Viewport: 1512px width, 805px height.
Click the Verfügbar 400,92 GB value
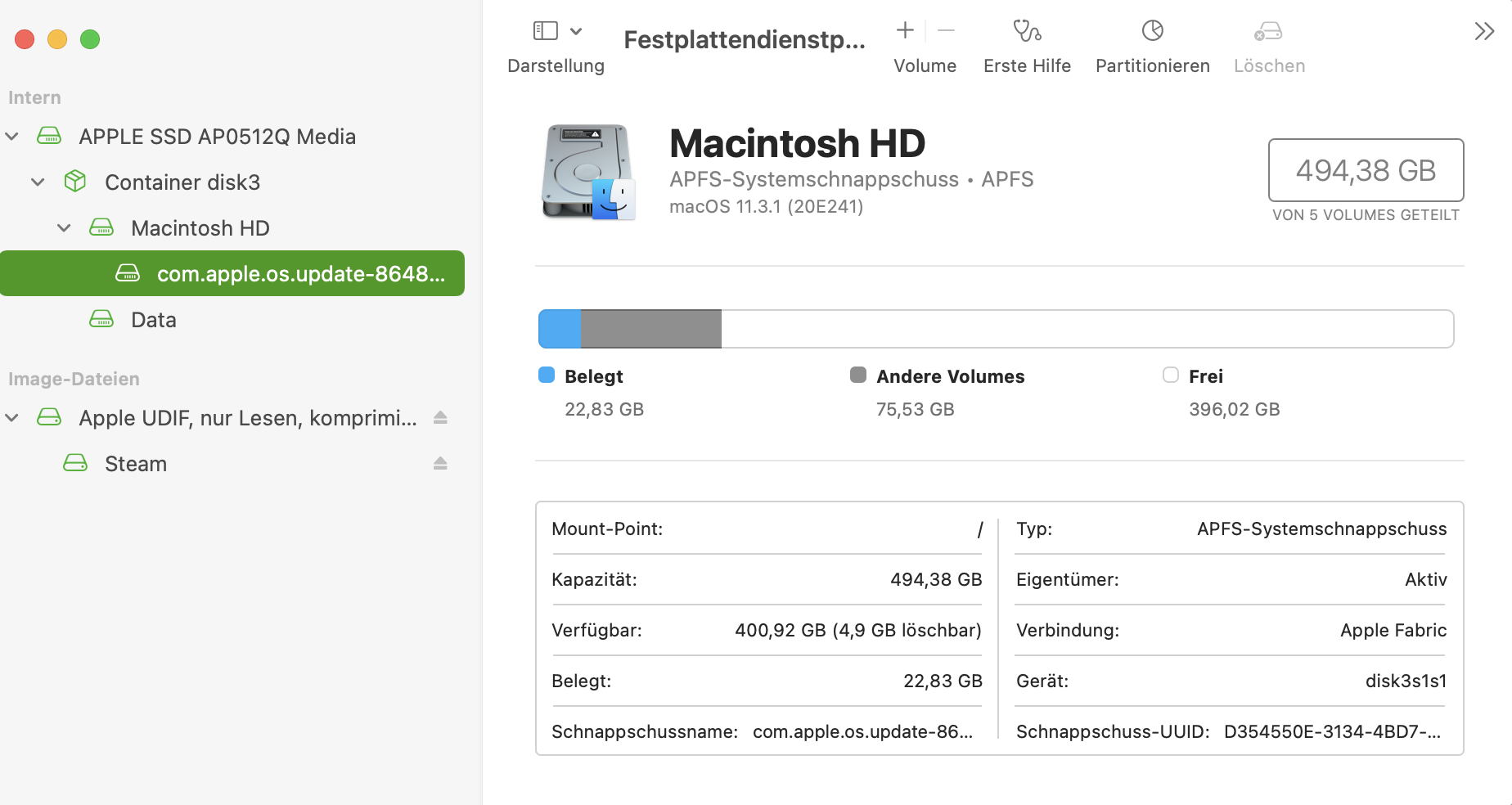click(858, 631)
